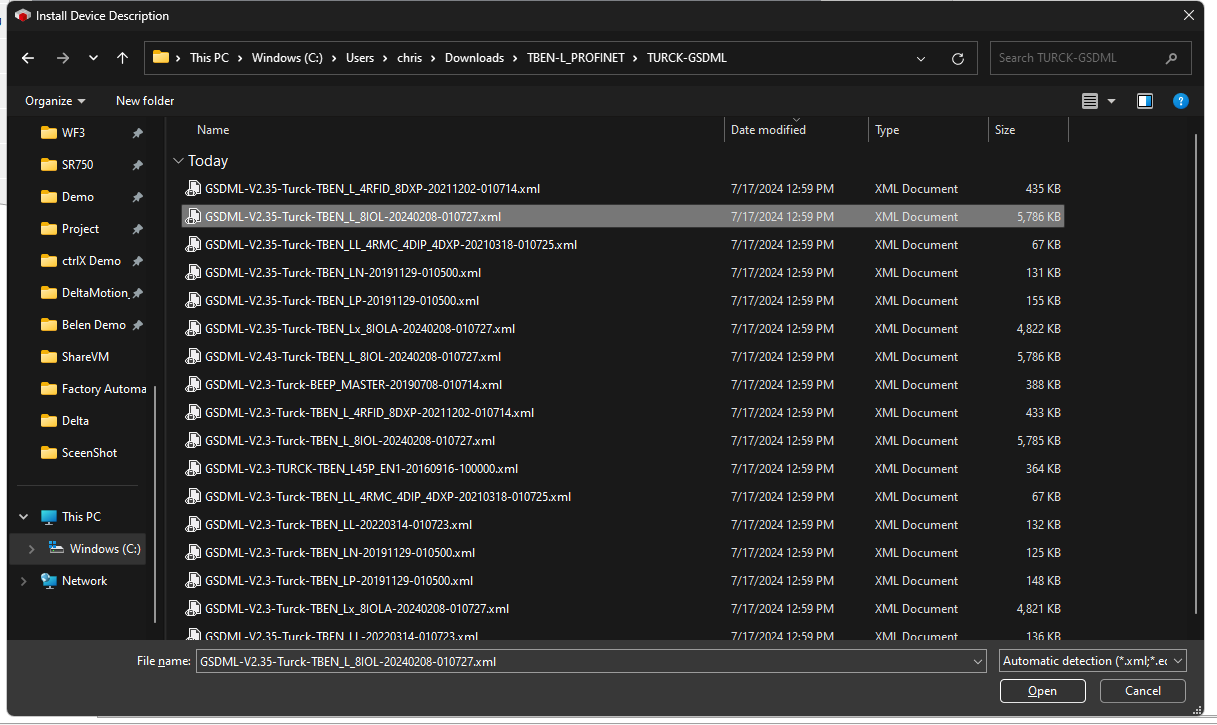Select GSDML-V2.3-Turck-TBEN_Lx_8IOLA file icon
This screenshot has height=725, width=1217.
[x=193, y=609]
